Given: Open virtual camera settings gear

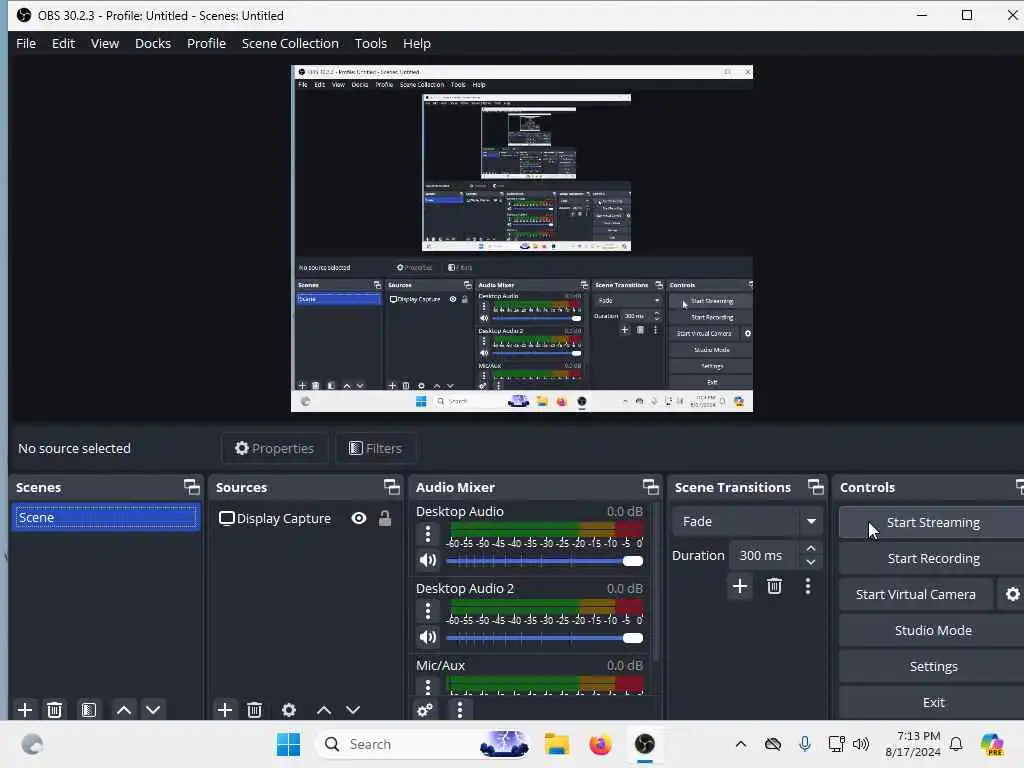Looking at the screenshot, I should point(1012,594).
